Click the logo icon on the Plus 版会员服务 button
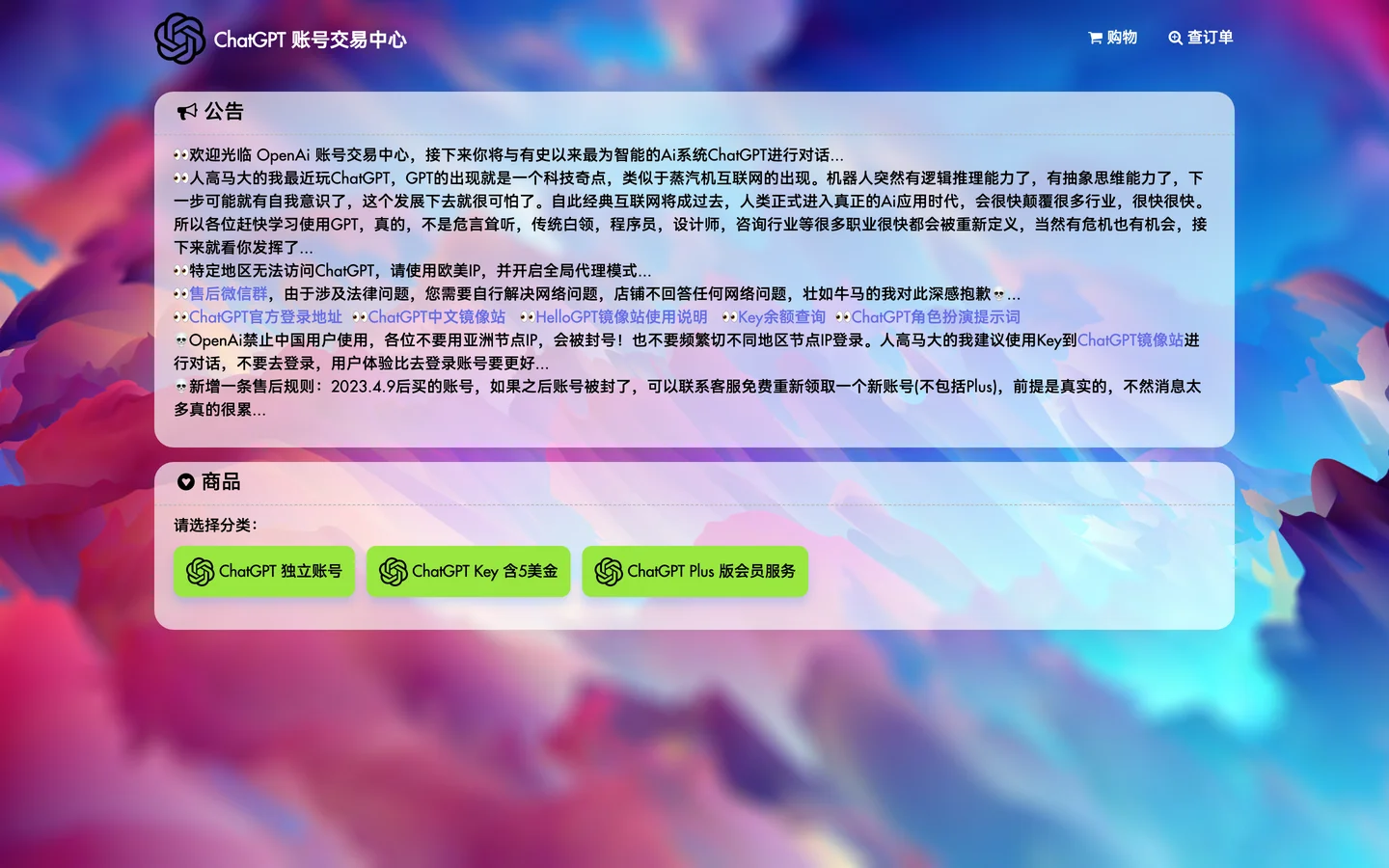1389x868 pixels. (609, 572)
